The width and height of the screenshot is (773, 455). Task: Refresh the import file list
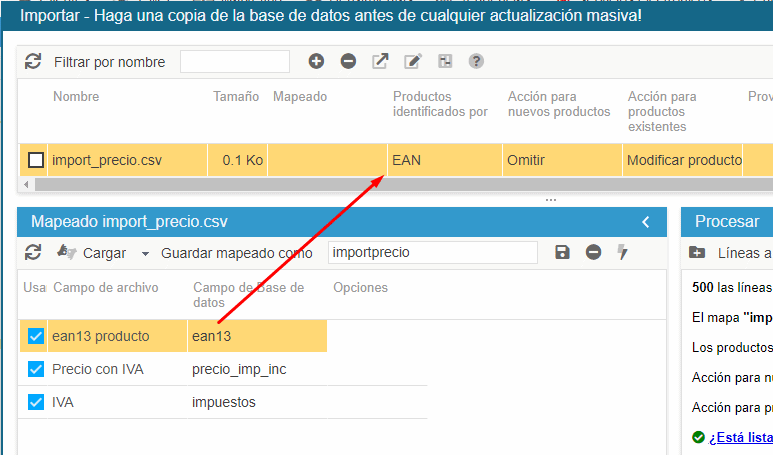[x=33, y=62]
